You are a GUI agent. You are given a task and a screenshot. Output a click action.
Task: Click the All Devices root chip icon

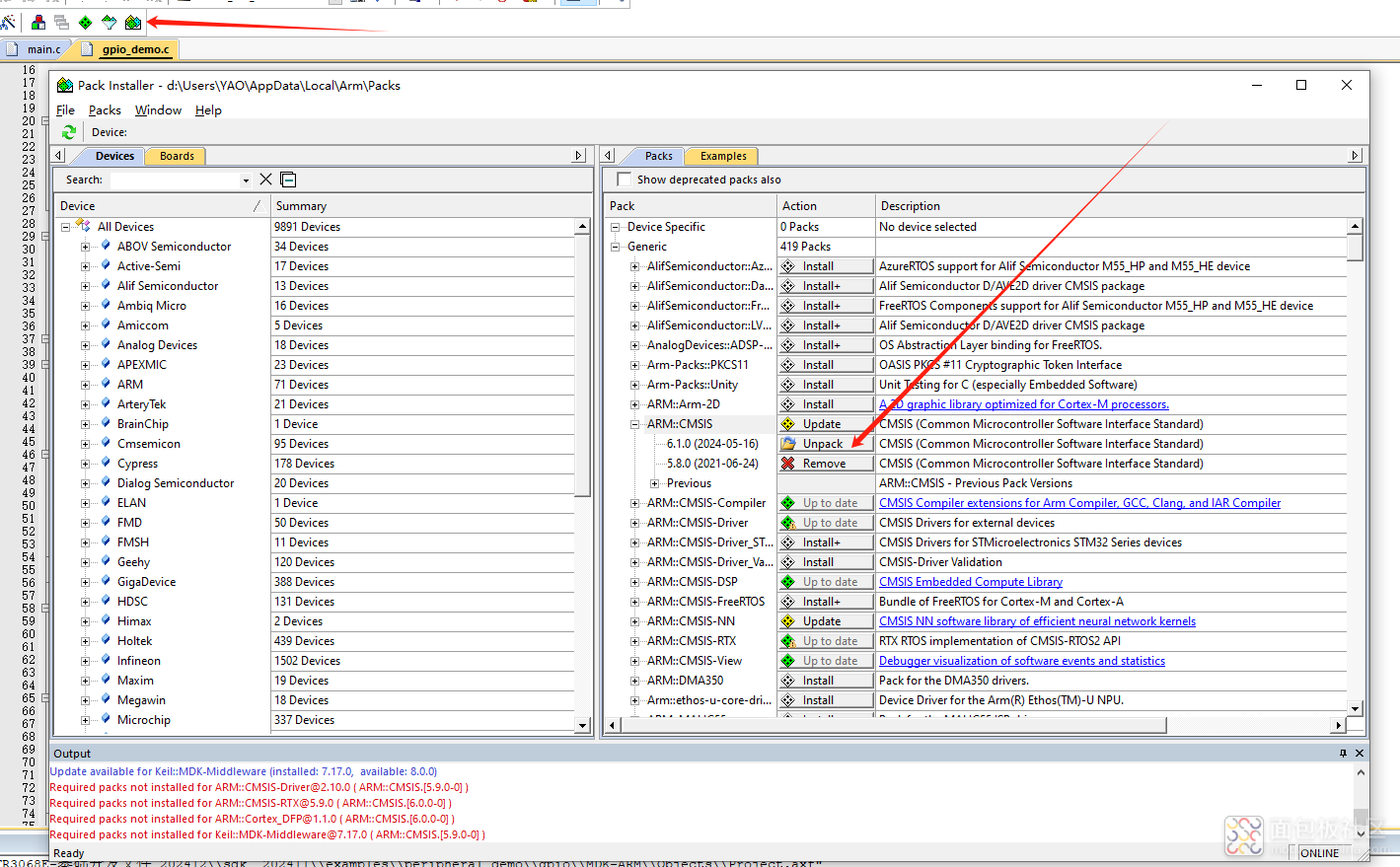[x=83, y=226]
